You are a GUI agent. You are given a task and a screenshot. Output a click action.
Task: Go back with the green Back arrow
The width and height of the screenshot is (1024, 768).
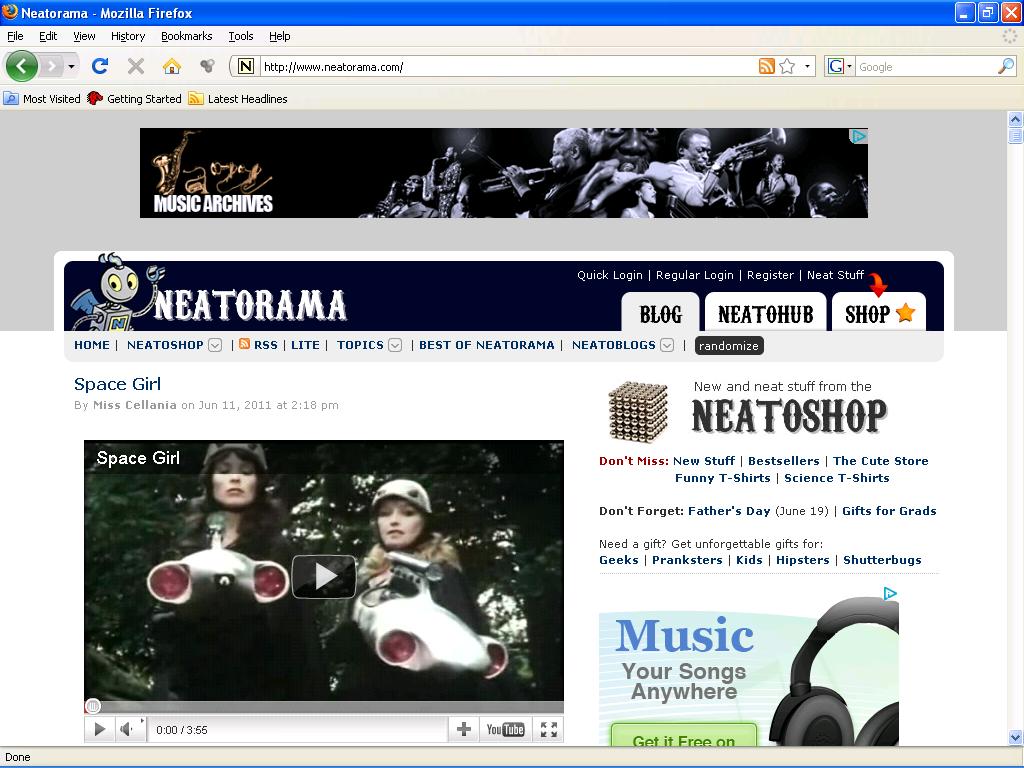click(x=22, y=66)
